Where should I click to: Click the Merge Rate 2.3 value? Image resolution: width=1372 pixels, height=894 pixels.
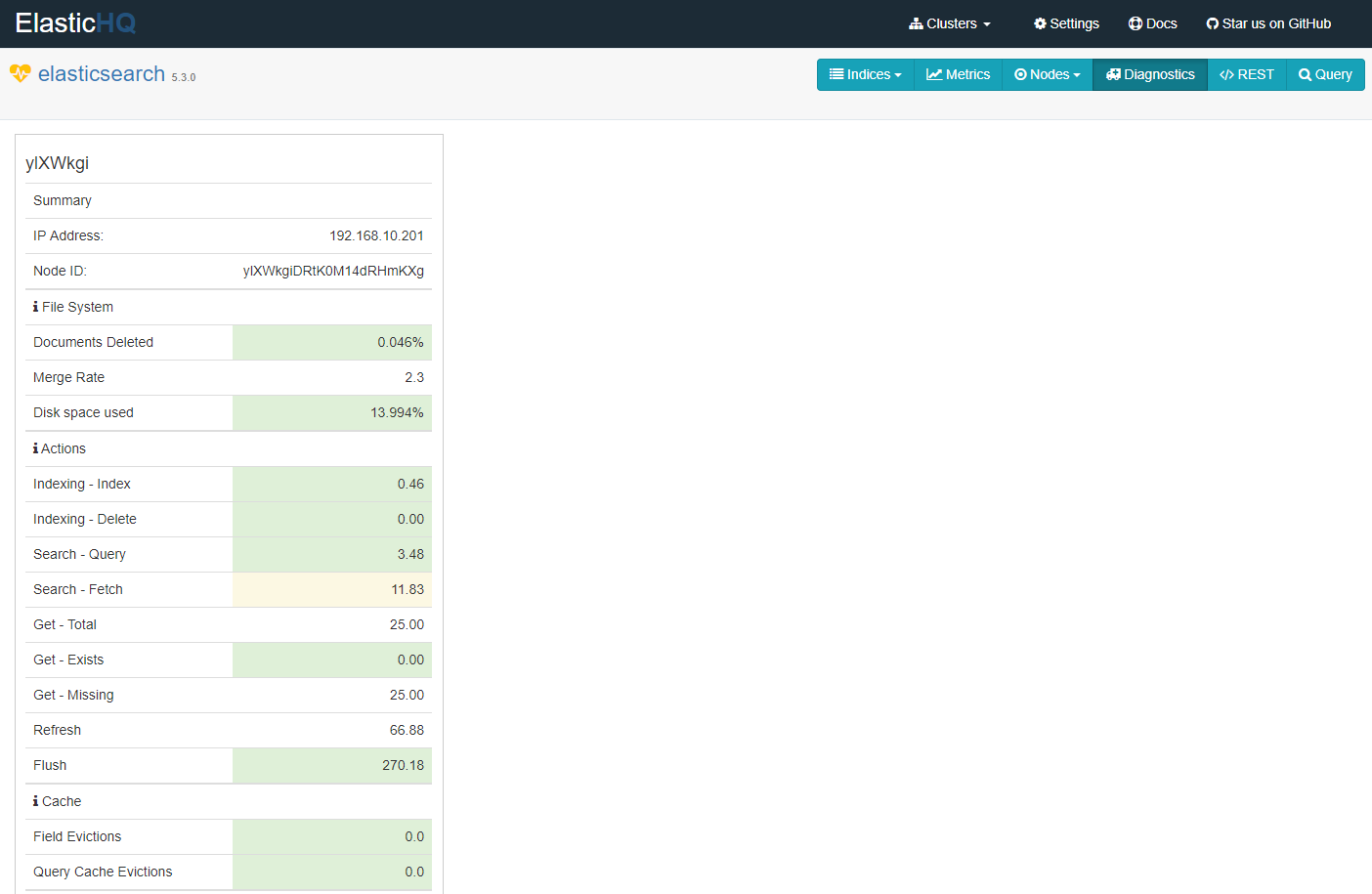click(414, 377)
